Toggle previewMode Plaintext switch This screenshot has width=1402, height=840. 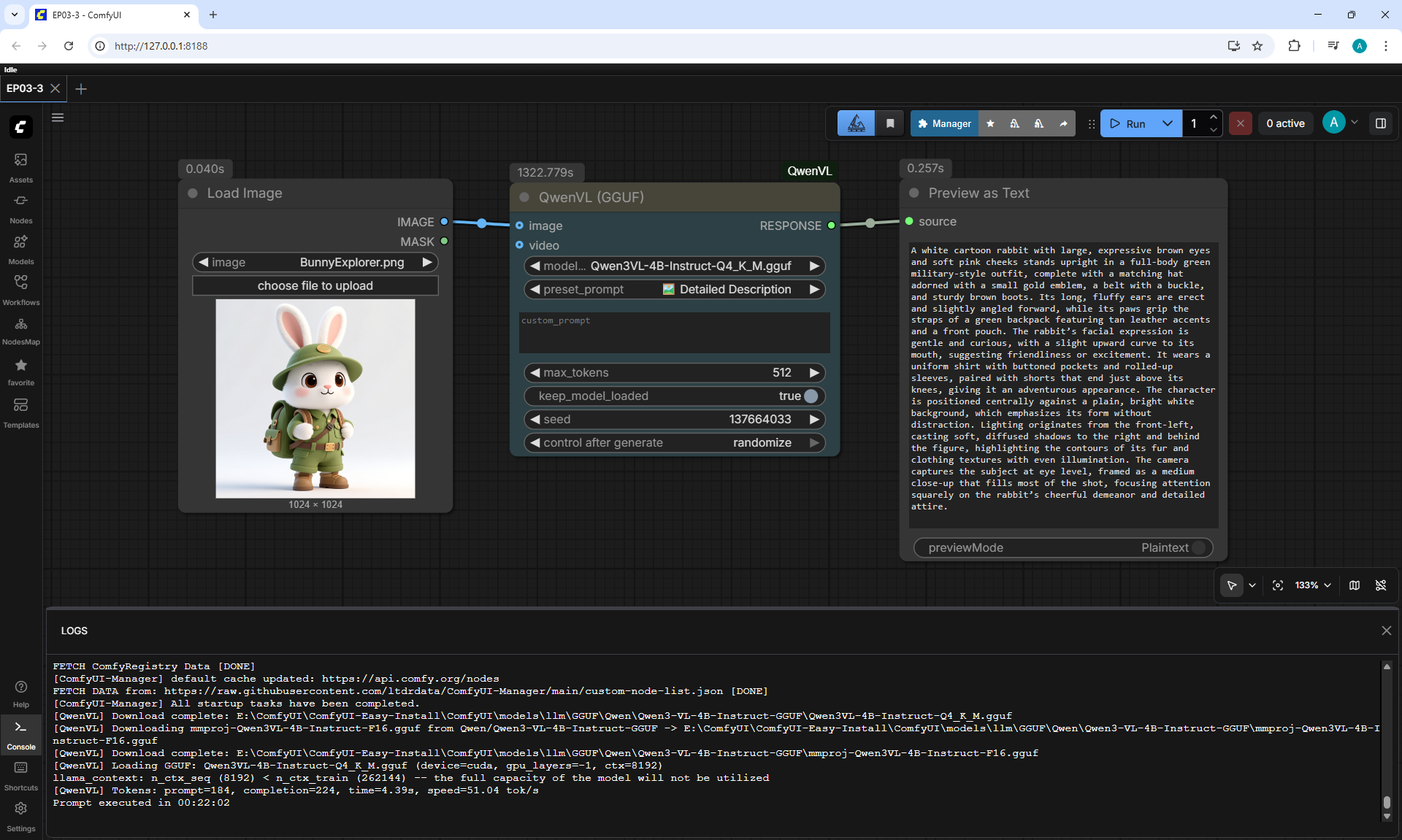[1199, 547]
